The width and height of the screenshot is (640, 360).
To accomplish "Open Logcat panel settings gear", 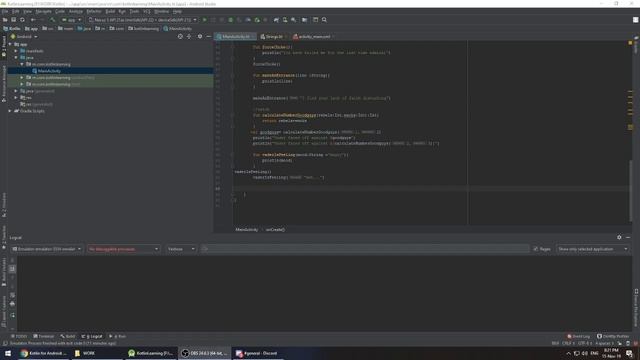I will (x=619, y=237).
